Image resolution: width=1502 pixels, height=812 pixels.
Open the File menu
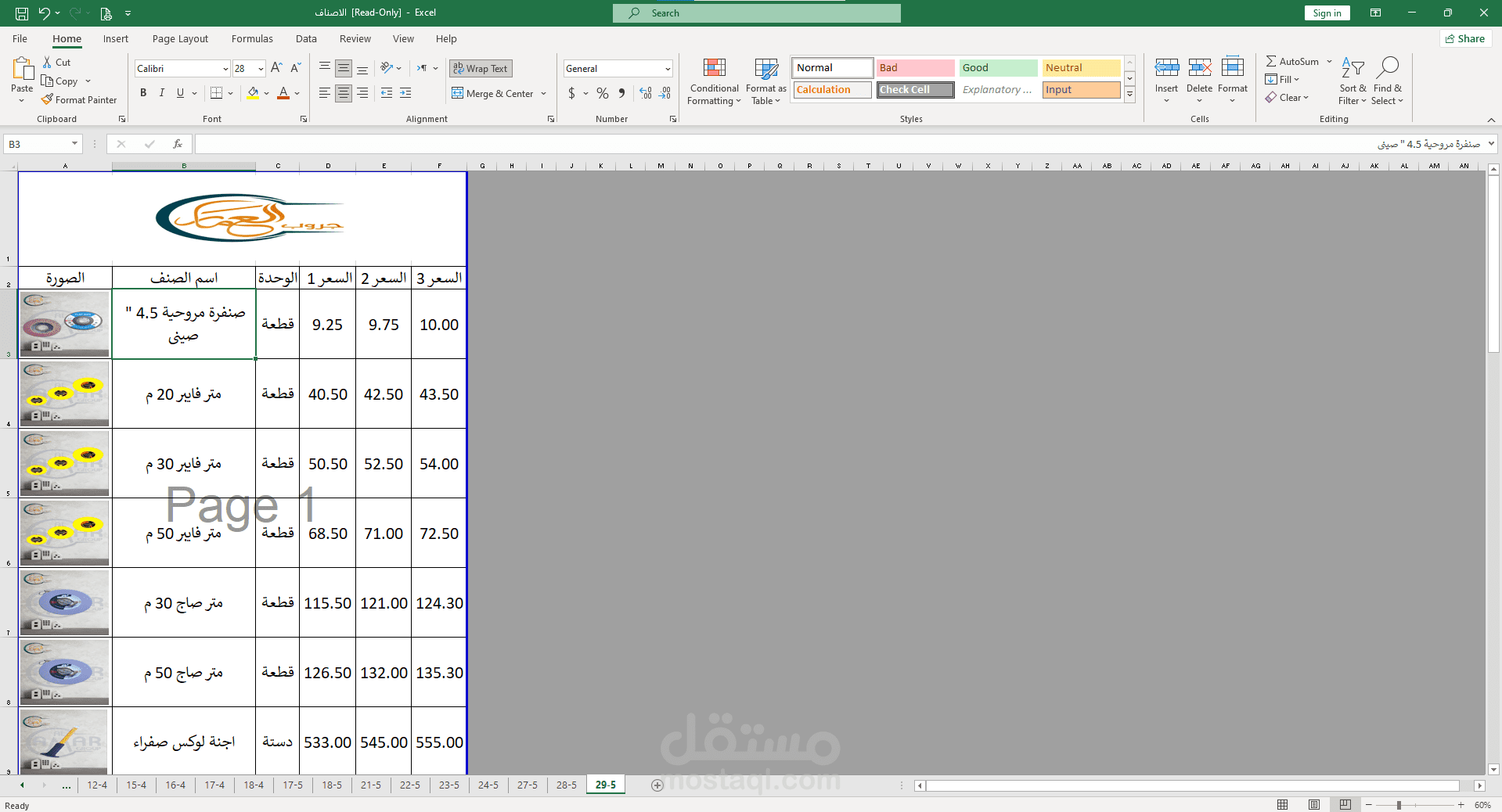coord(20,38)
